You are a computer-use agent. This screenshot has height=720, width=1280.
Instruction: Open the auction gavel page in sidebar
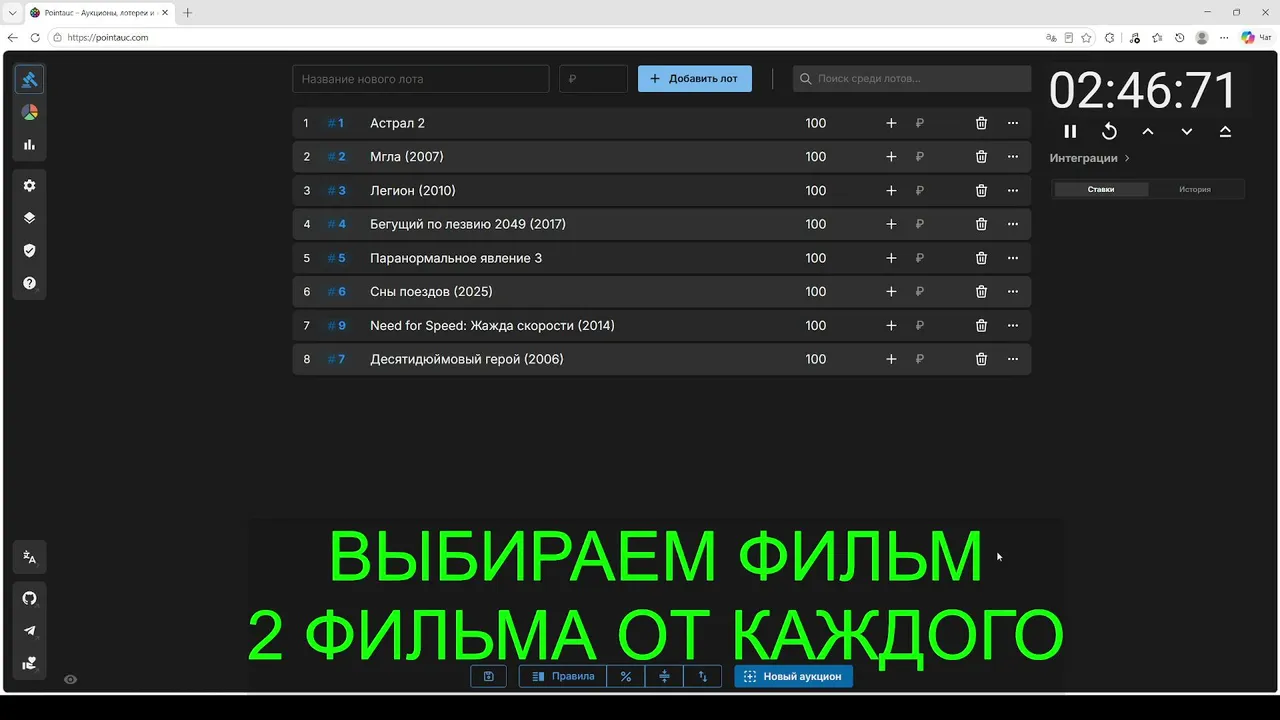[x=29, y=80]
